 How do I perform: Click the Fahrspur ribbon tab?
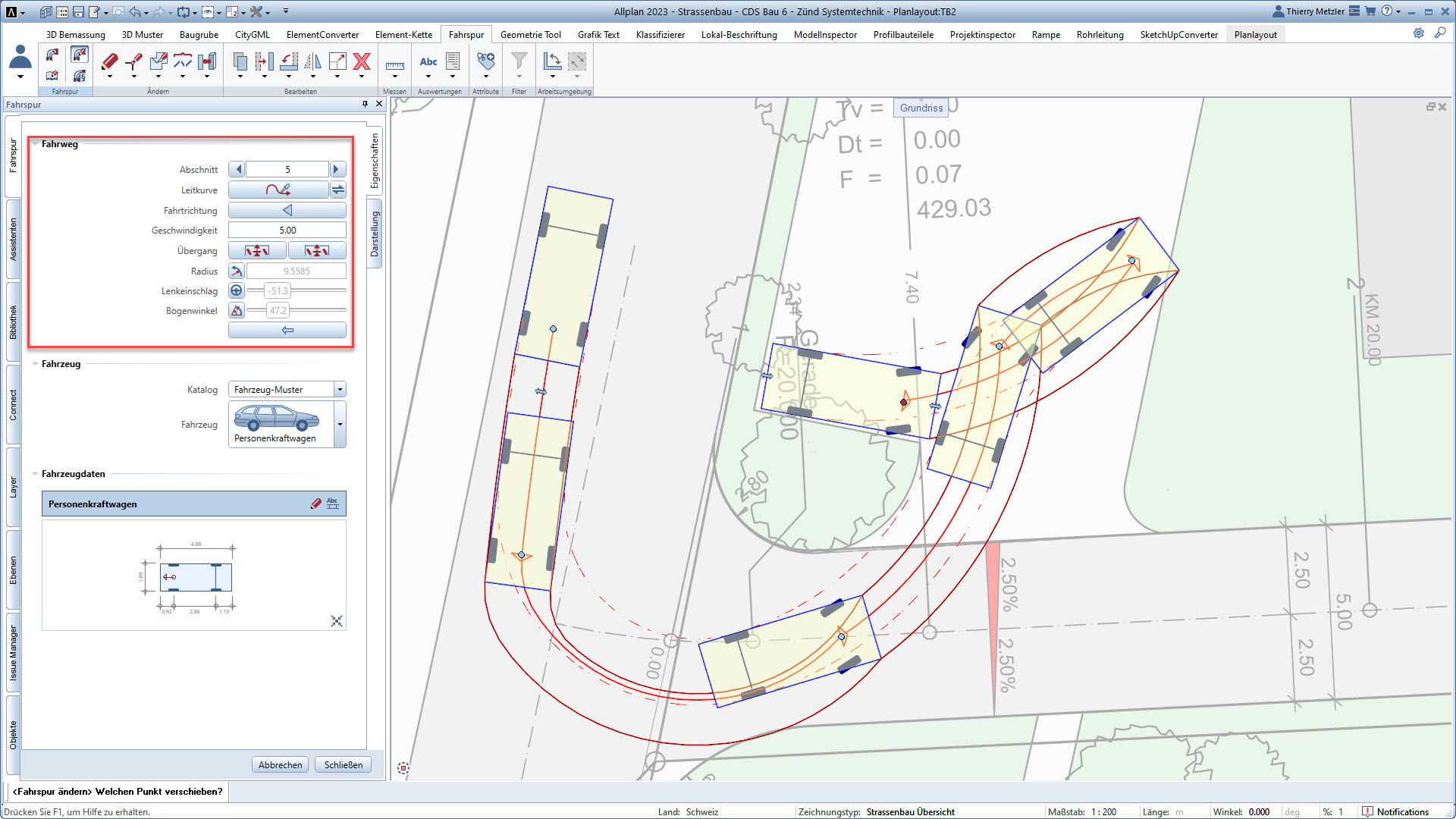pos(465,34)
